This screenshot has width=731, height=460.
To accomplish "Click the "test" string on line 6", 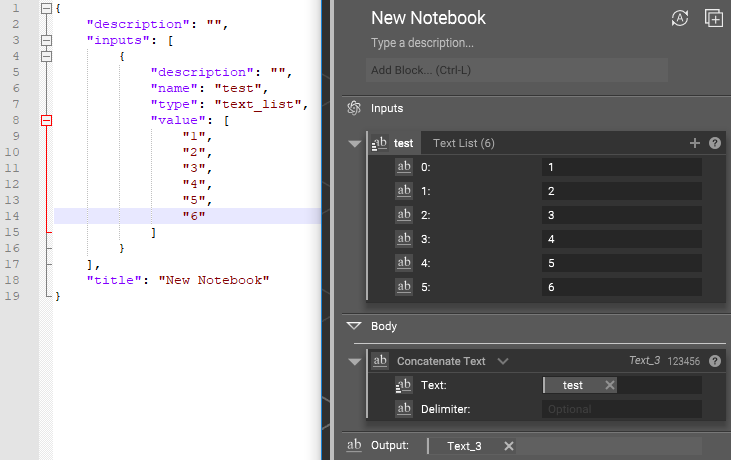I will [238, 88].
